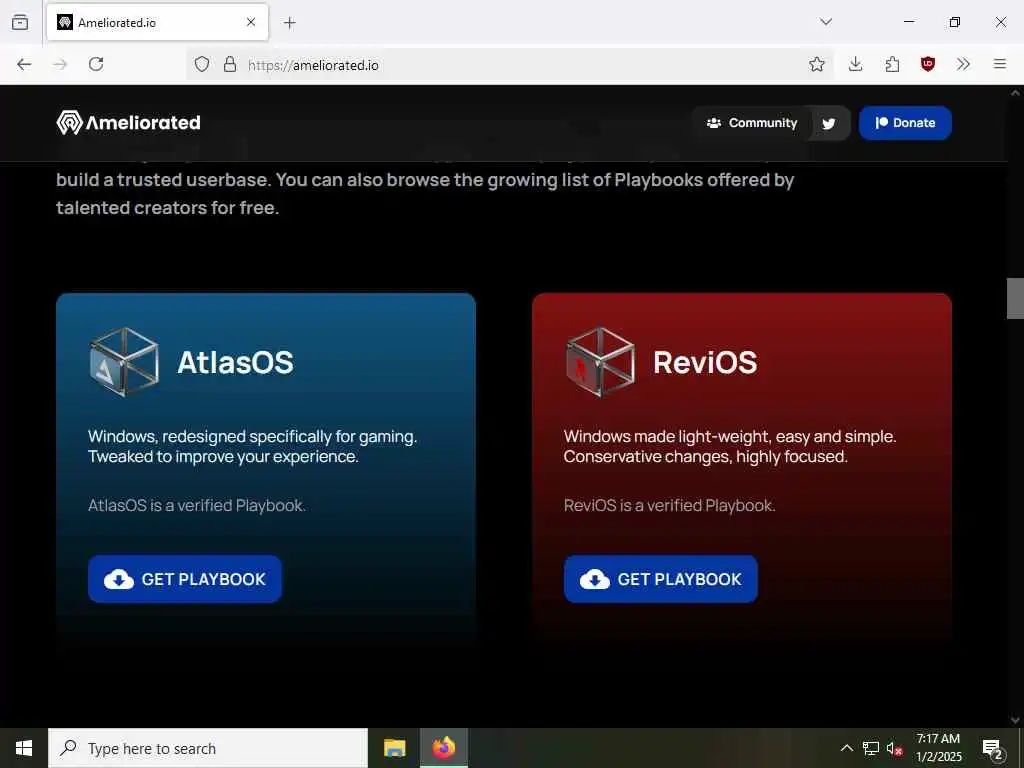Click the page vertical scrollbar thumb
Image resolution: width=1024 pixels, height=768 pixels.
point(1015,298)
